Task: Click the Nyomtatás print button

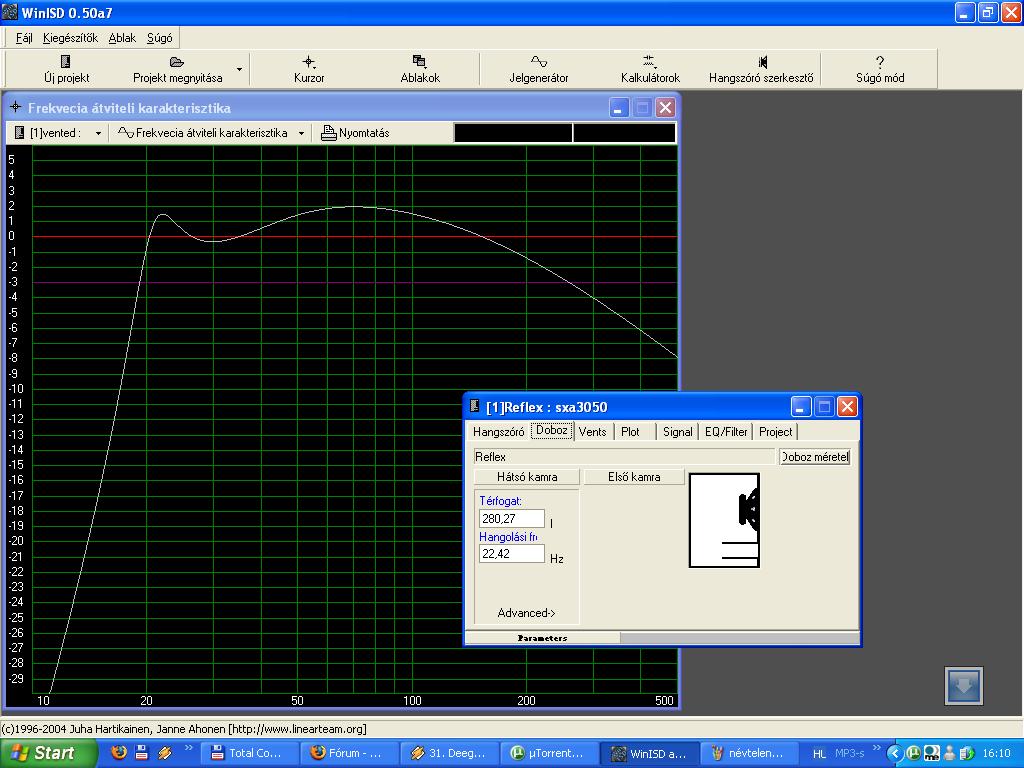Action: tap(356, 133)
